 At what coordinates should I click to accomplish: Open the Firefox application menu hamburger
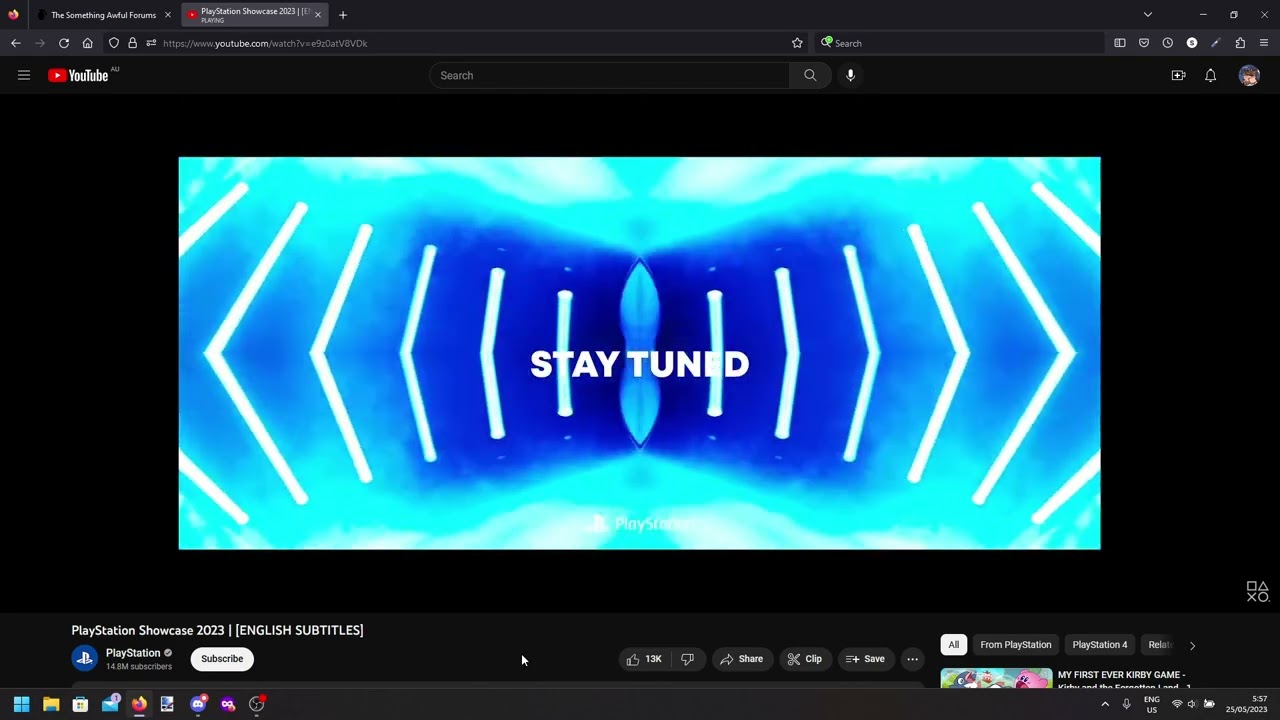(1264, 43)
